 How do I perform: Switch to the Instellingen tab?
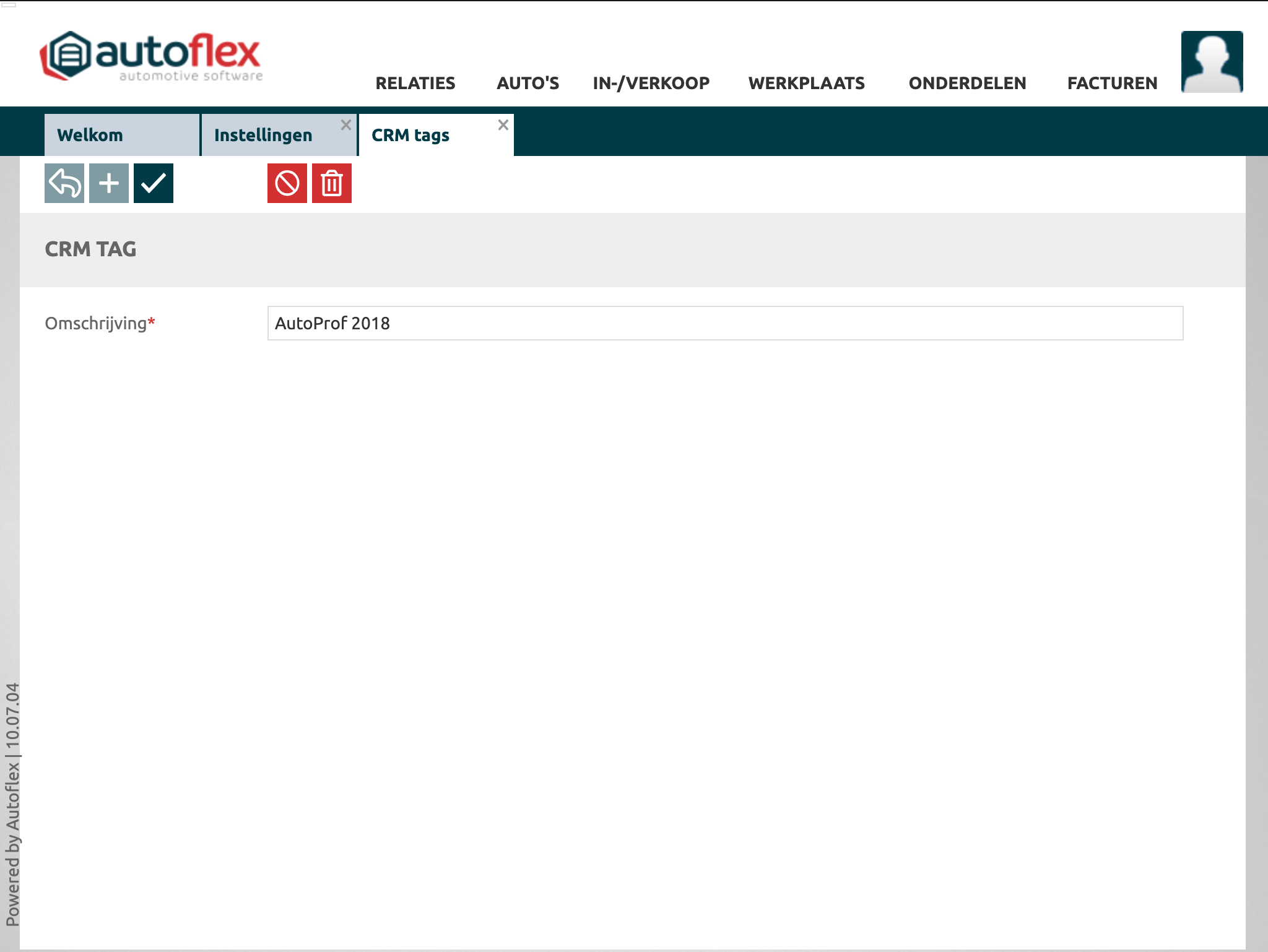click(263, 135)
